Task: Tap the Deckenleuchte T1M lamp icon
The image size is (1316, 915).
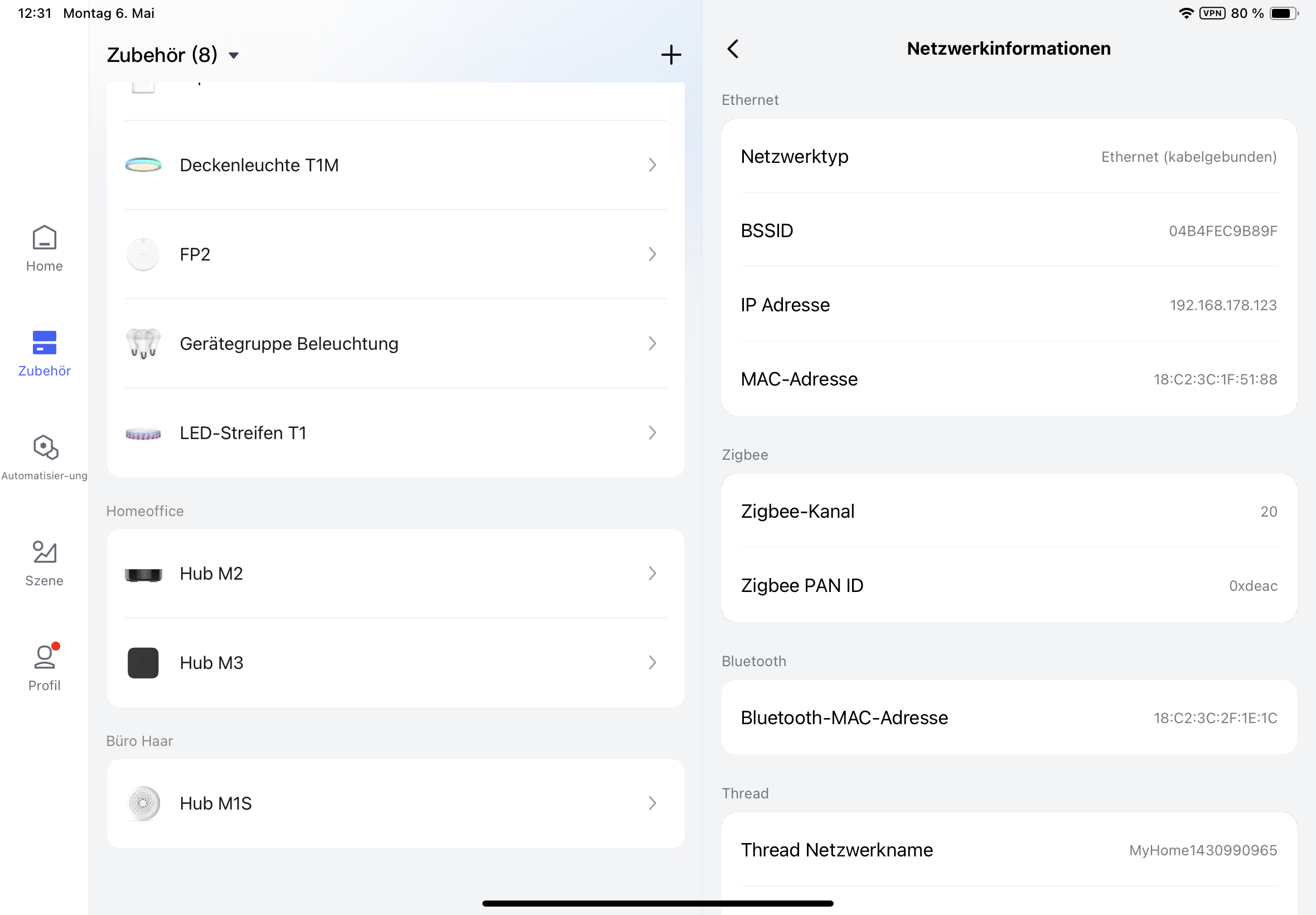Action: [143, 165]
